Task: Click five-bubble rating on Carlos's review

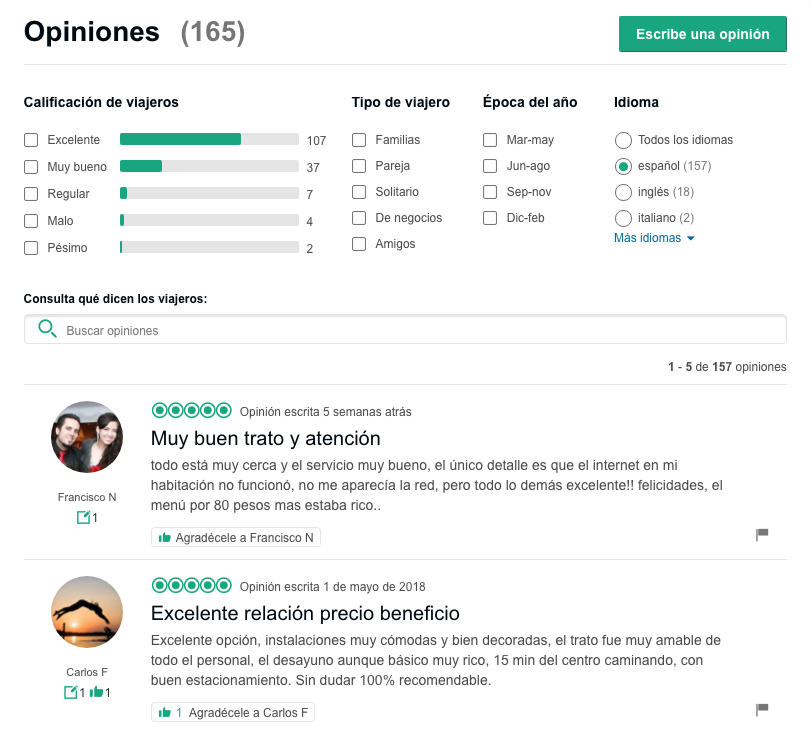Action: click(191, 586)
